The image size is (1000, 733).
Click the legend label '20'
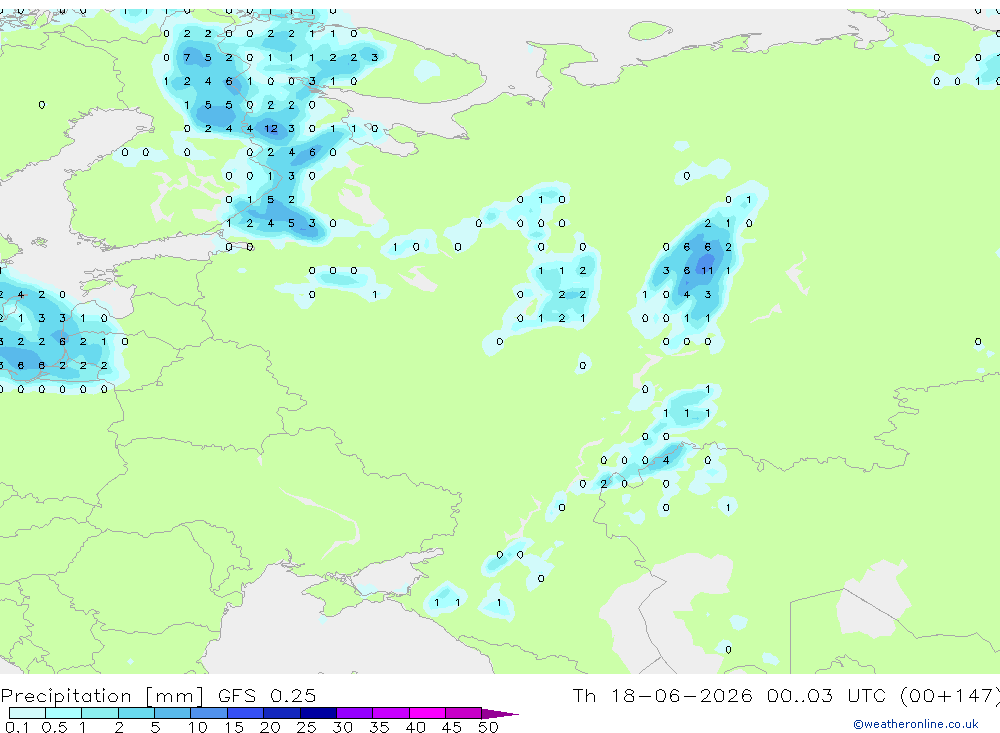click(x=270, y=727)
